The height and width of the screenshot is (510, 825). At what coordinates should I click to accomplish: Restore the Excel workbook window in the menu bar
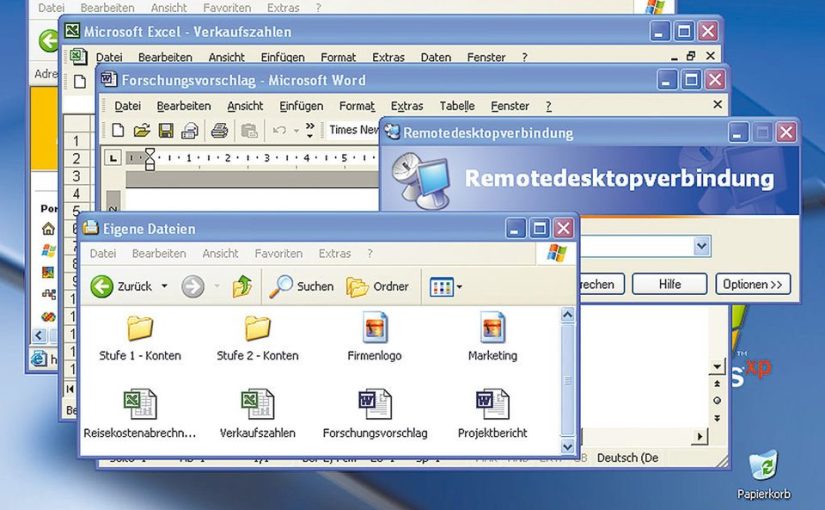(691, 56)
